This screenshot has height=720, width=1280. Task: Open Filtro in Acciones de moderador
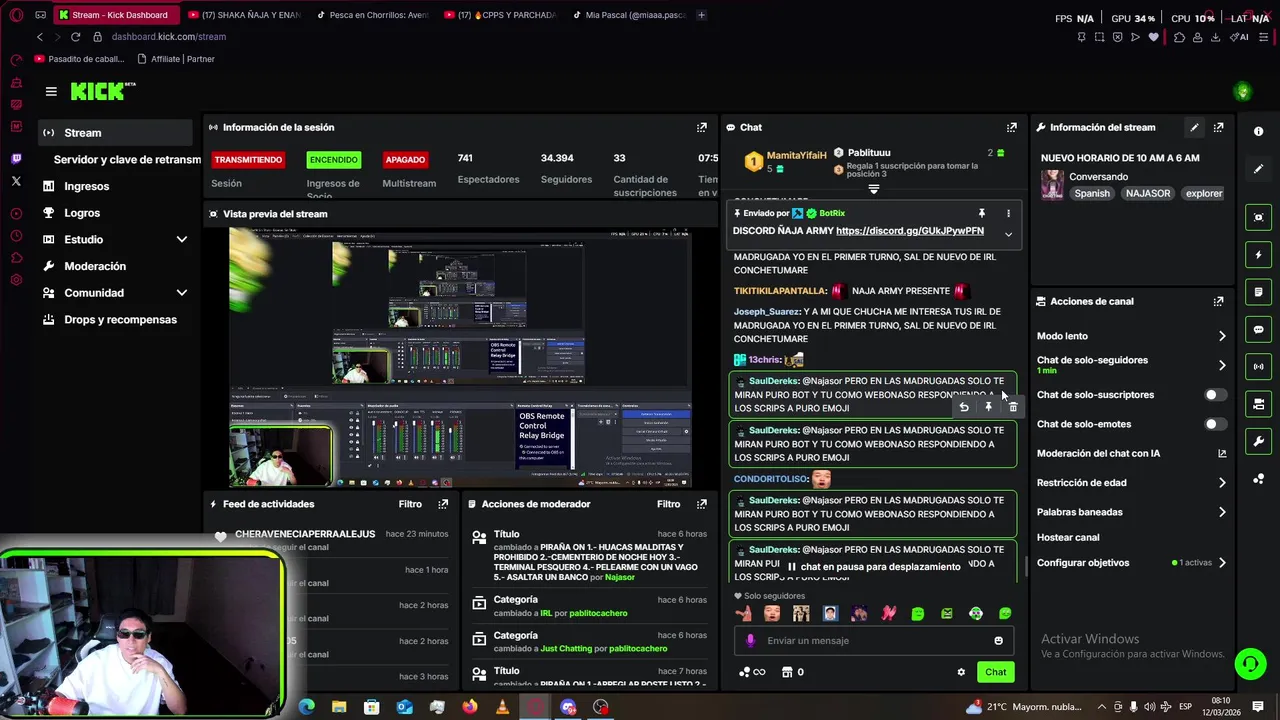pos(668,504)
